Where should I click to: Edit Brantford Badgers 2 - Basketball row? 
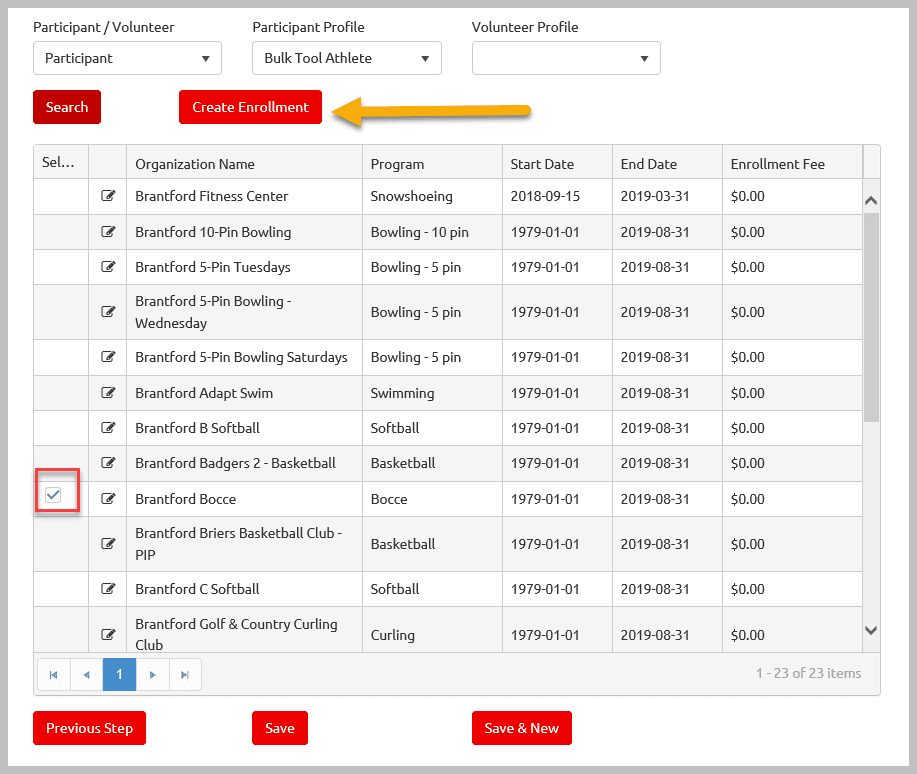tap(108, 463)
